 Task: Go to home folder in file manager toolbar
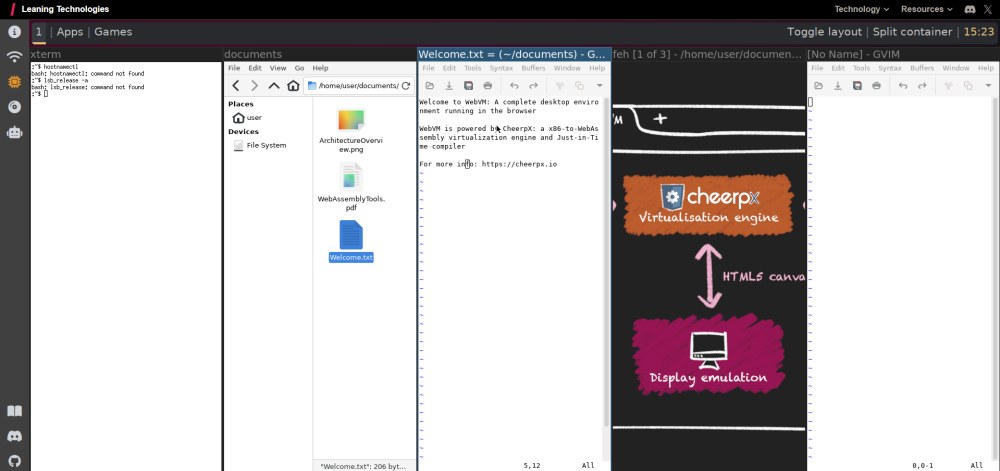click(x=293, y=86)
